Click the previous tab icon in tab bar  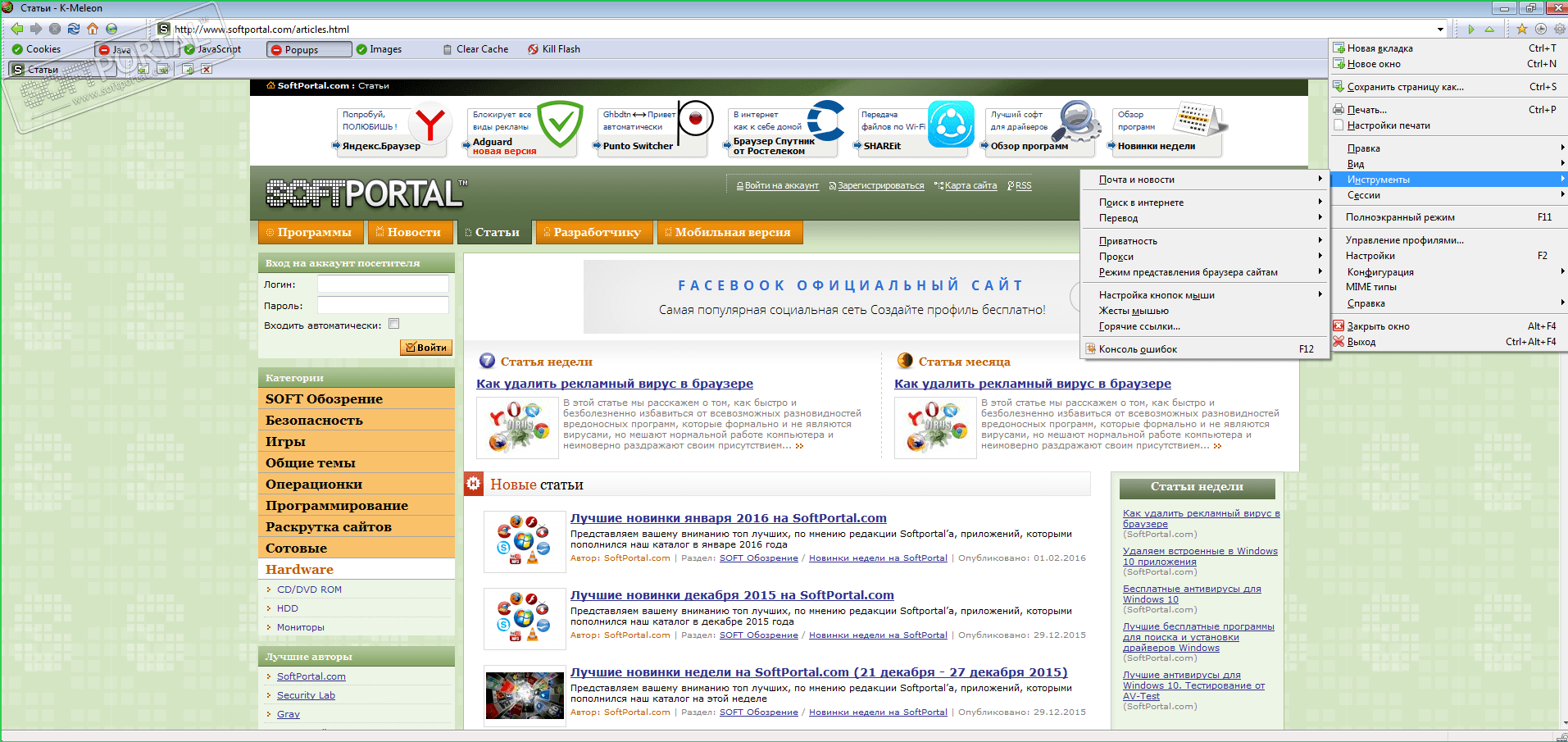[143, 70]
